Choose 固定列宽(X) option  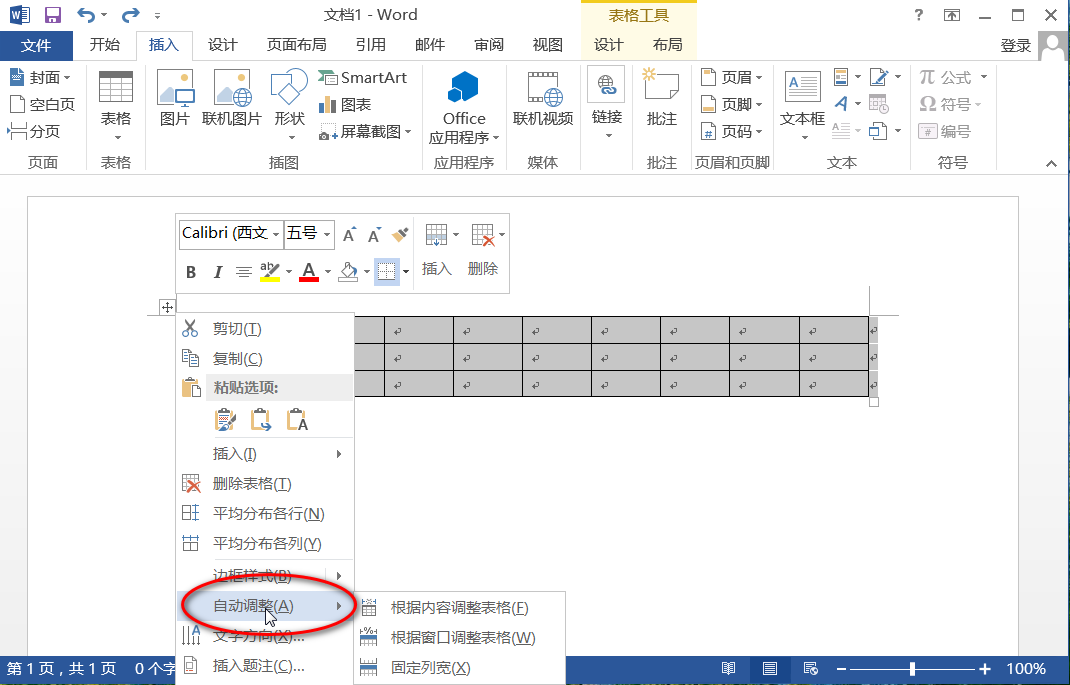pyautogui.click(x=460, y=667)
